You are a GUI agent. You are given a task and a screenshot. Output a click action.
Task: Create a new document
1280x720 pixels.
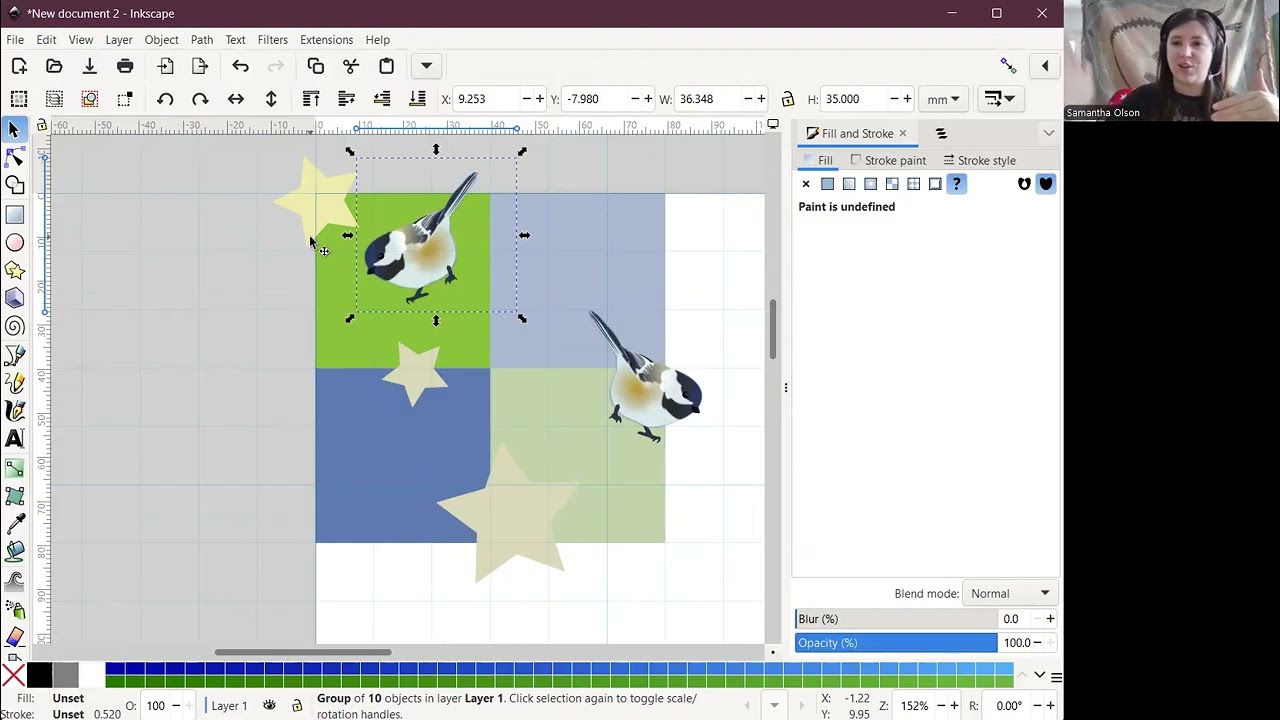19,66
